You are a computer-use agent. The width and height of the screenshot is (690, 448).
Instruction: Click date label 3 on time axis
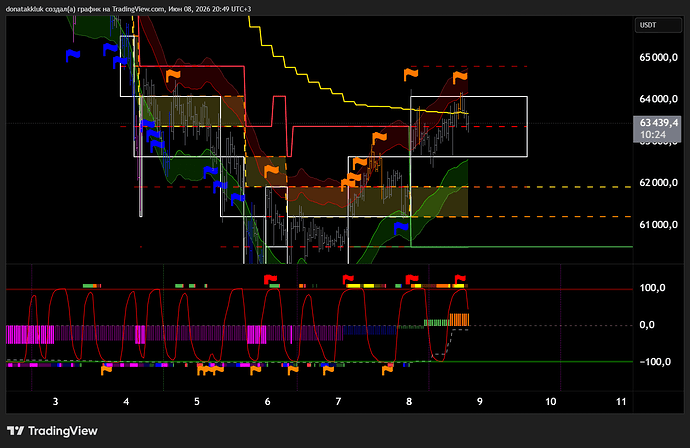coord(55,401)
